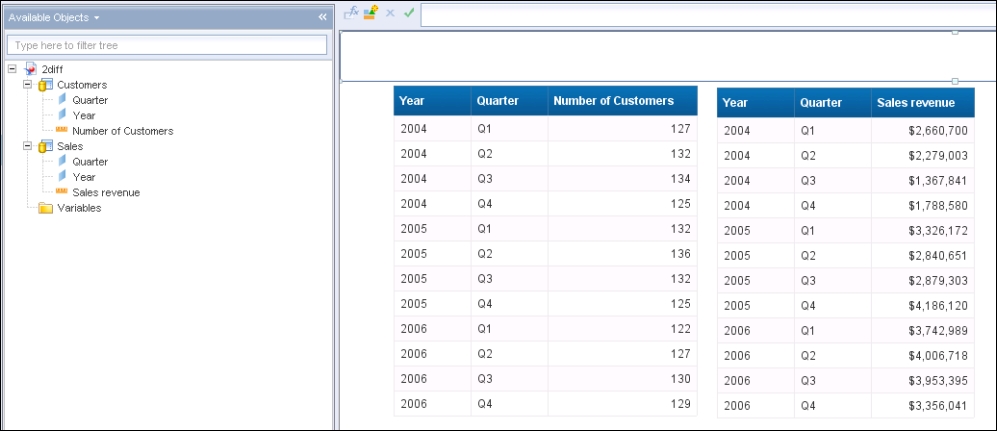This screenshot has width=997, height=431.
Task: Collapse the Customers query node
Action: click(27, 85)
